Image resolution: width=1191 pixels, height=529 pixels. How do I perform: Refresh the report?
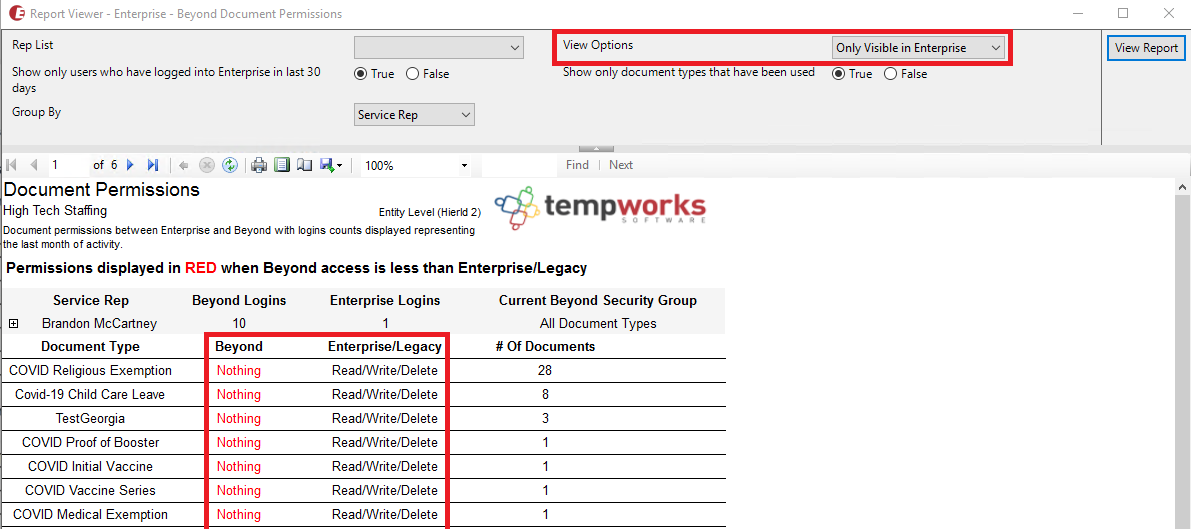[x=230, y=165]
